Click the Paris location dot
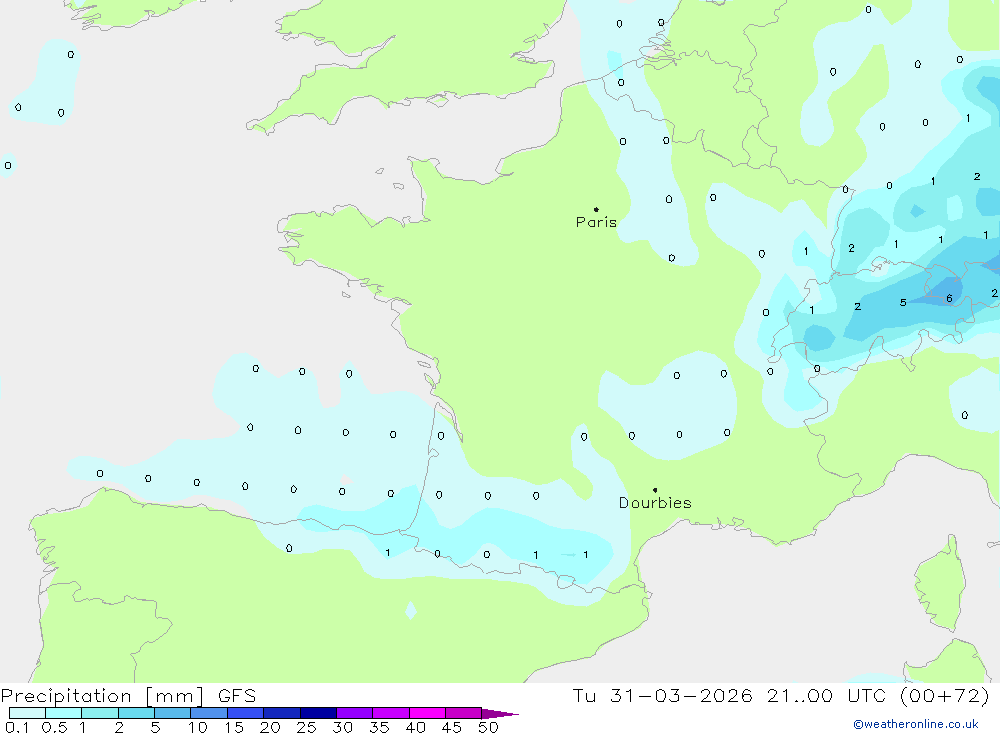Image resolution: width=1000 pixels, height=733 pixels. tap(596, 209)
